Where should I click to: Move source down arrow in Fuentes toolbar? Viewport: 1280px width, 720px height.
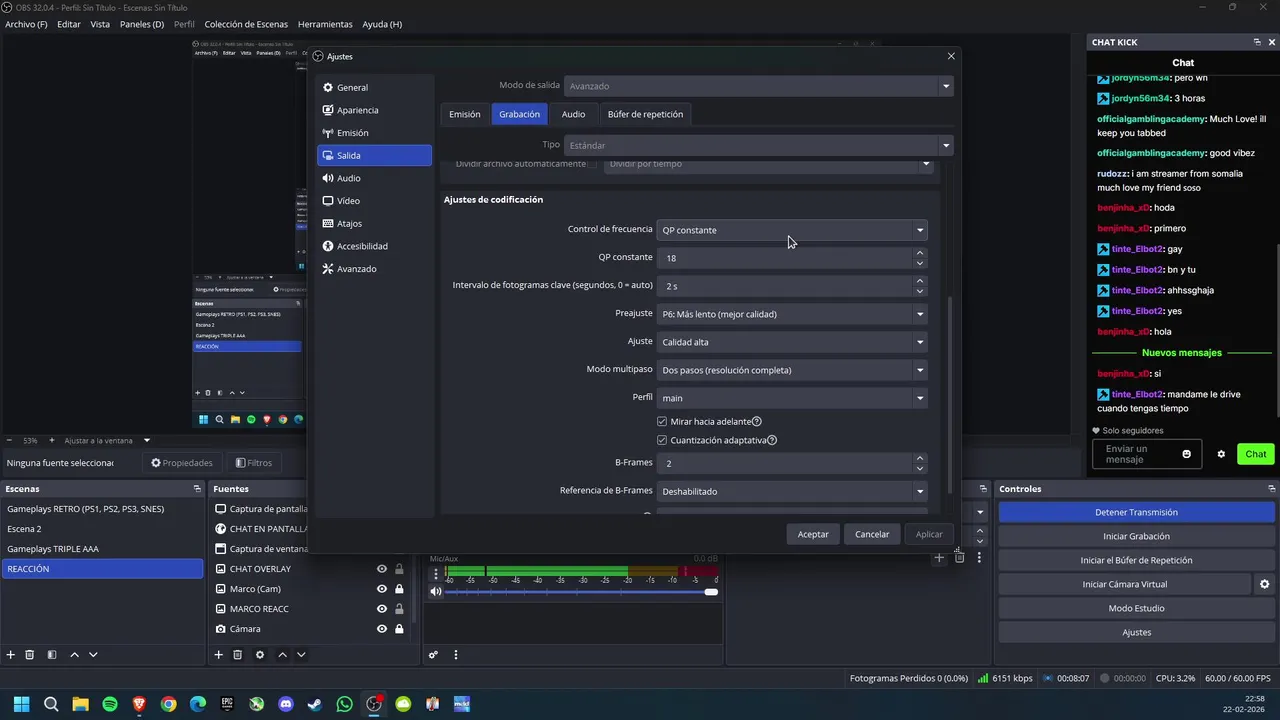point(301,655)
